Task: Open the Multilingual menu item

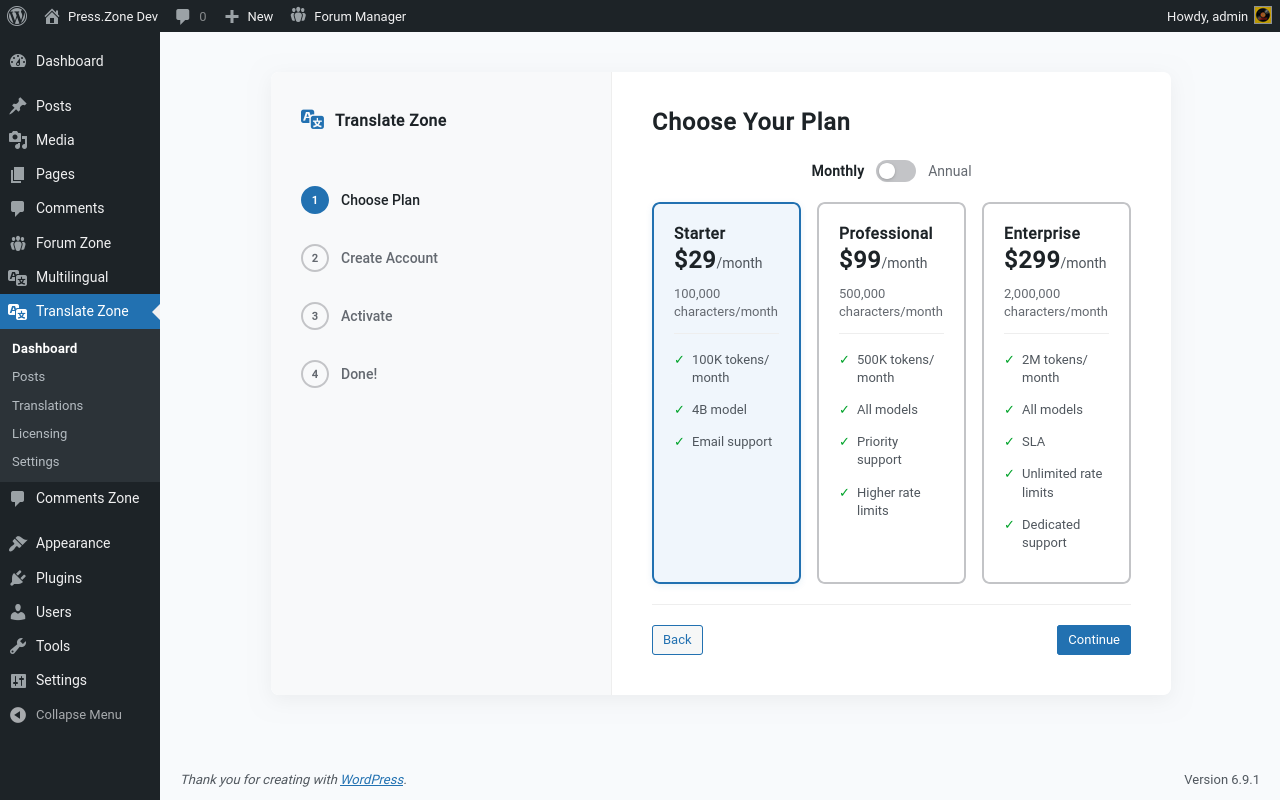Action: click(x=80, y=277)
